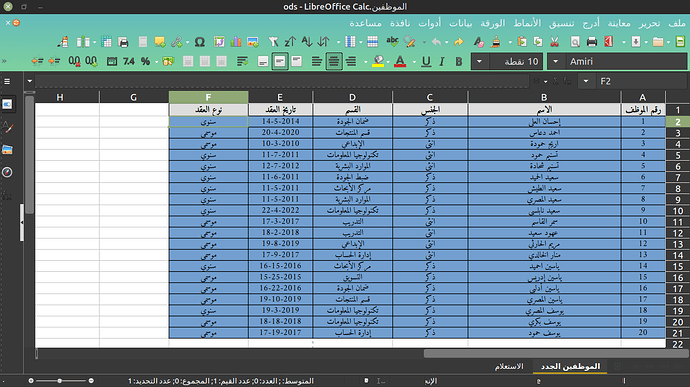This screenshot has height=387, width=690.
Task: Switch to the الاستعلام sheet tab
Action: [509, 366]
